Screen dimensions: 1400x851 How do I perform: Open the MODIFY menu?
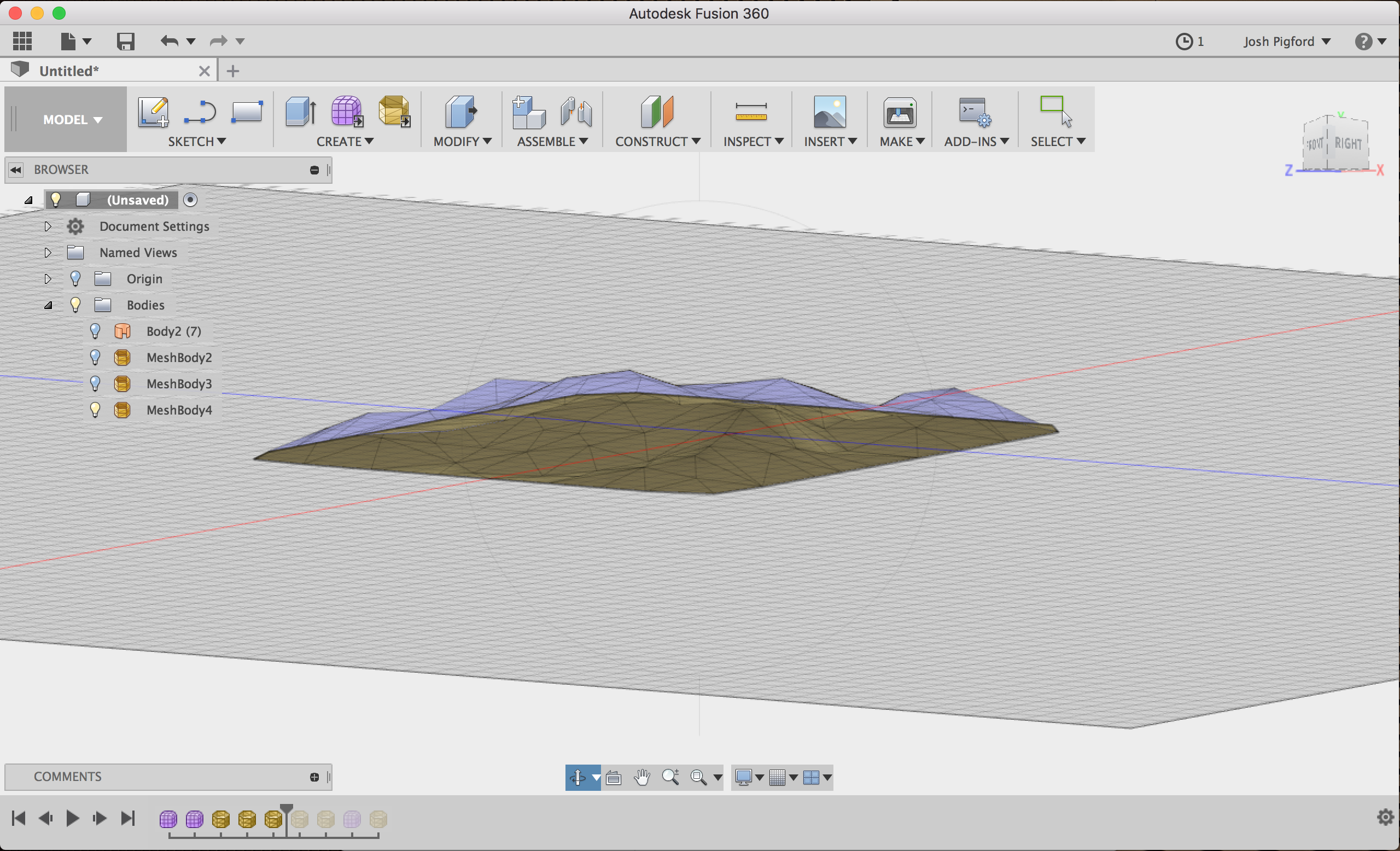coord(462,142)
